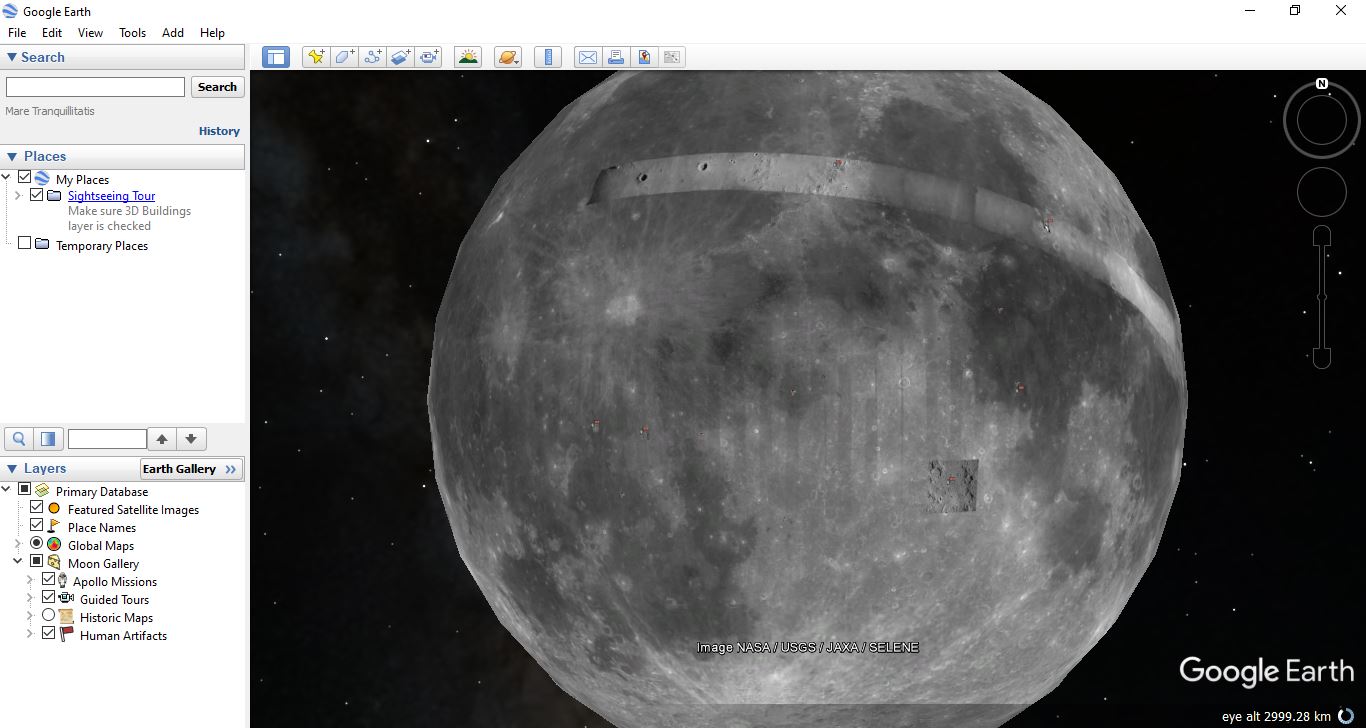Open the Add menu
Viewport: 1366px width, 728px height.
click(173, 32)
